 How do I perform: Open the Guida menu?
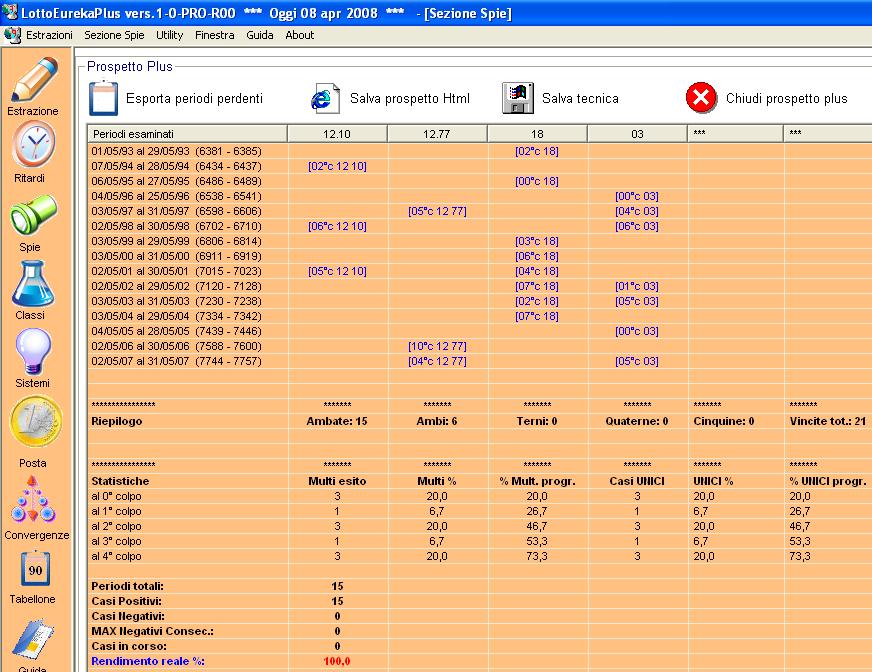click(x=260, y=35)
